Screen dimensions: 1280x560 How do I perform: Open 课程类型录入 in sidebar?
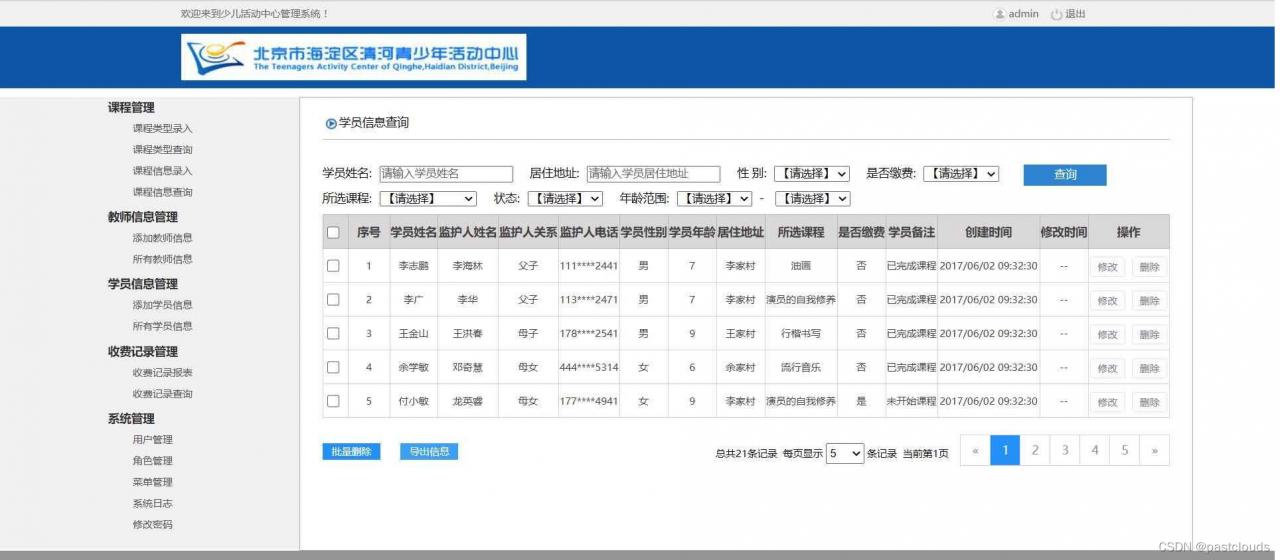click(x=162, y=129)
